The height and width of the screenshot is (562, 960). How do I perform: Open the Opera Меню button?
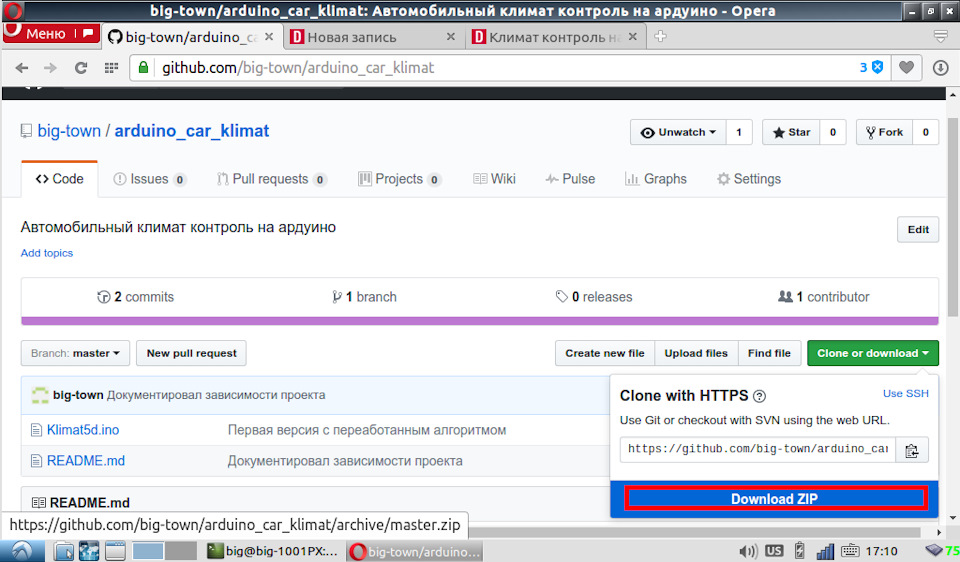click(x=50, y=34)
